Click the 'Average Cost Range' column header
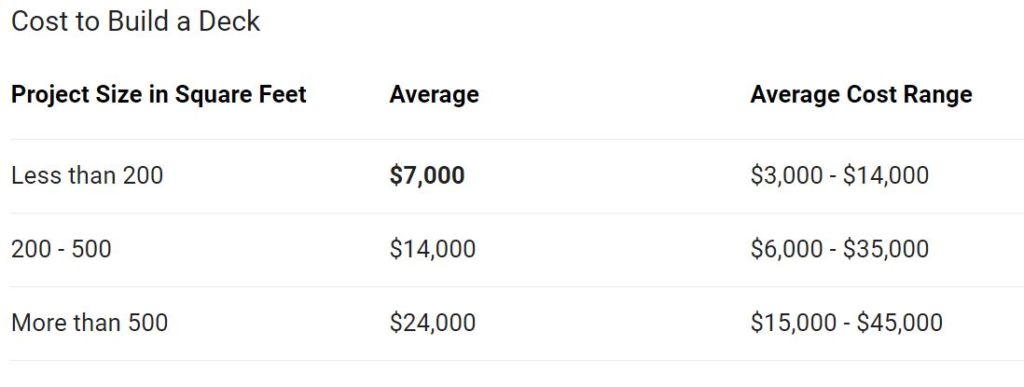Screen dimensions: 1024x387 point(861,95)
